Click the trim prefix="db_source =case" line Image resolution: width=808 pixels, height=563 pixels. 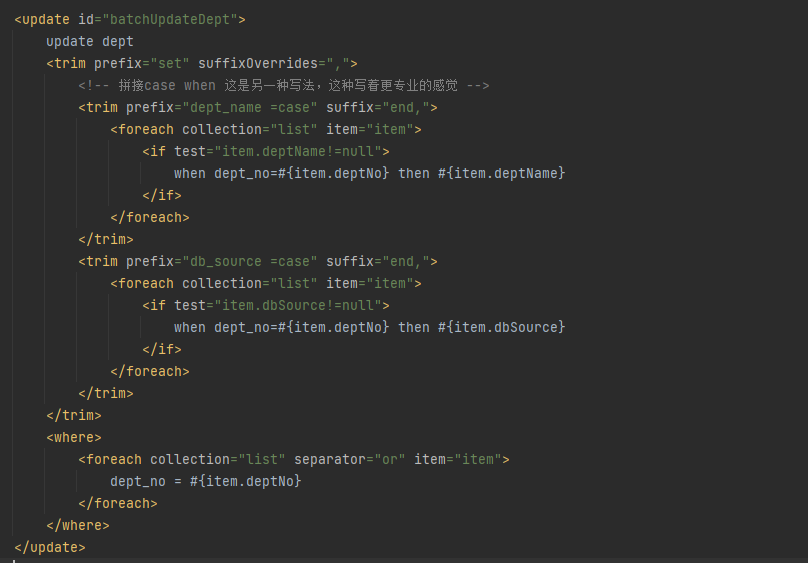point(258,262)
